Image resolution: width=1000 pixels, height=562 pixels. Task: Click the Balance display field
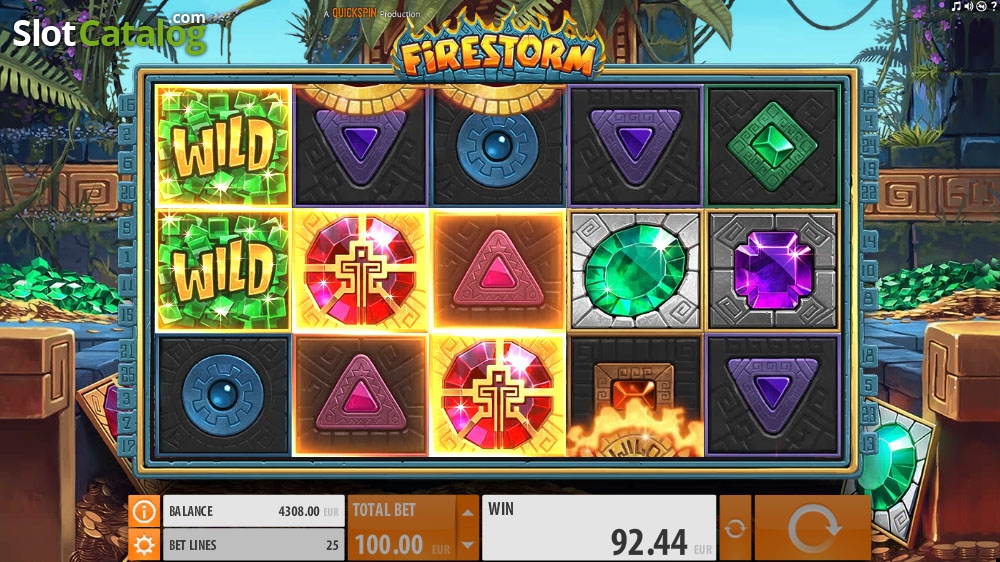point(254,511)
